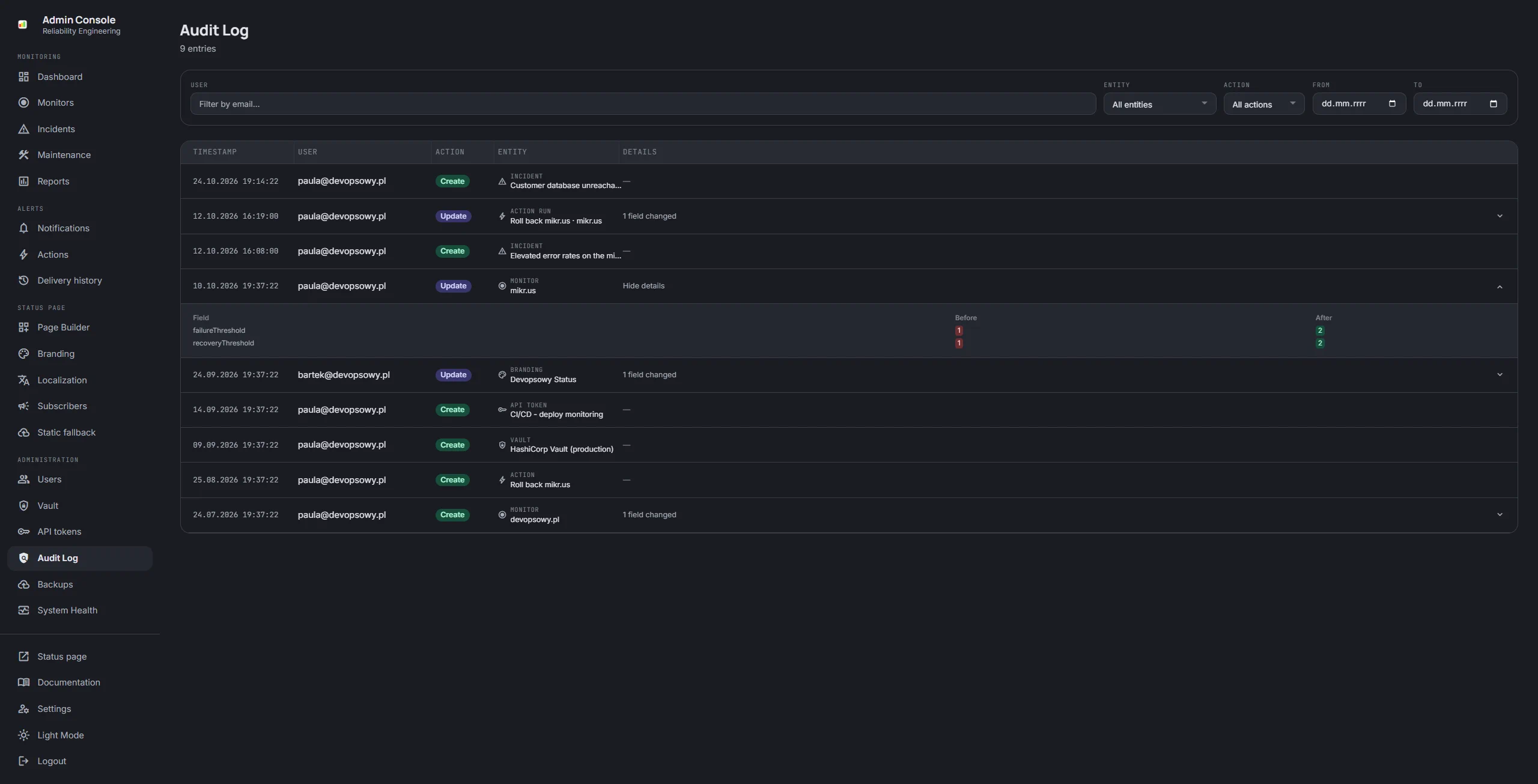Select Audit Log in the sidebar
This screenshot has height=784, width=1538.
[80, 558]
